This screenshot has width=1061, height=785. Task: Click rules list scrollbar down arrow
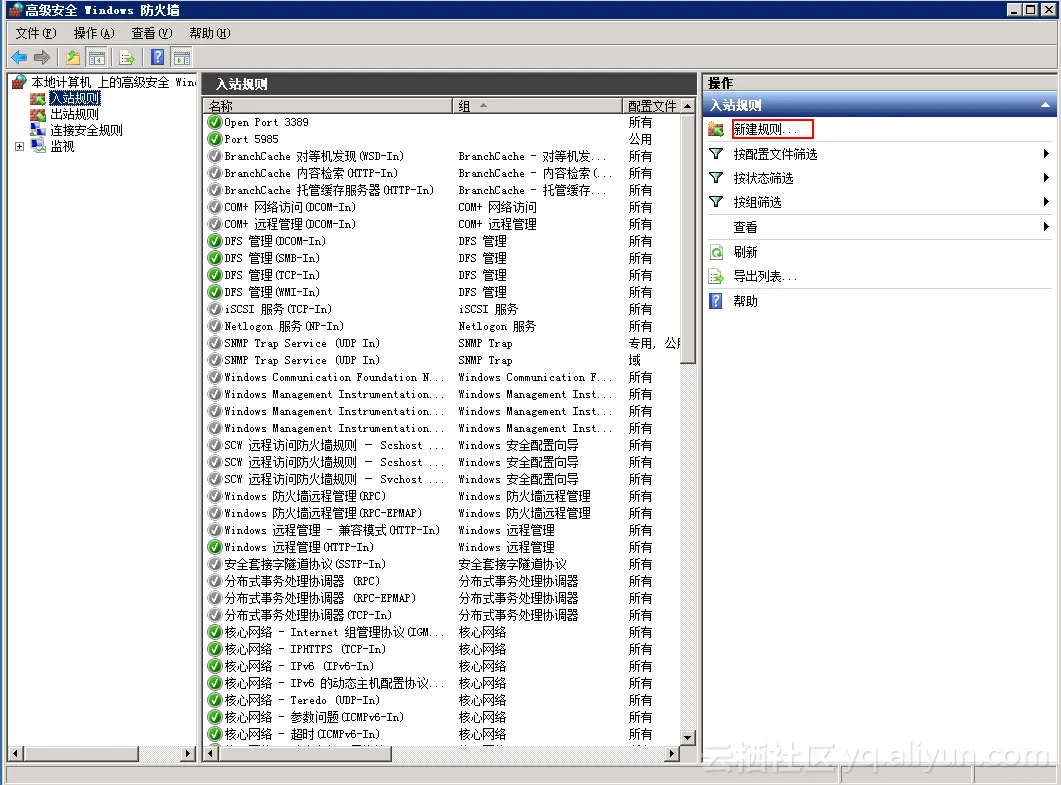tap(688, 738)
